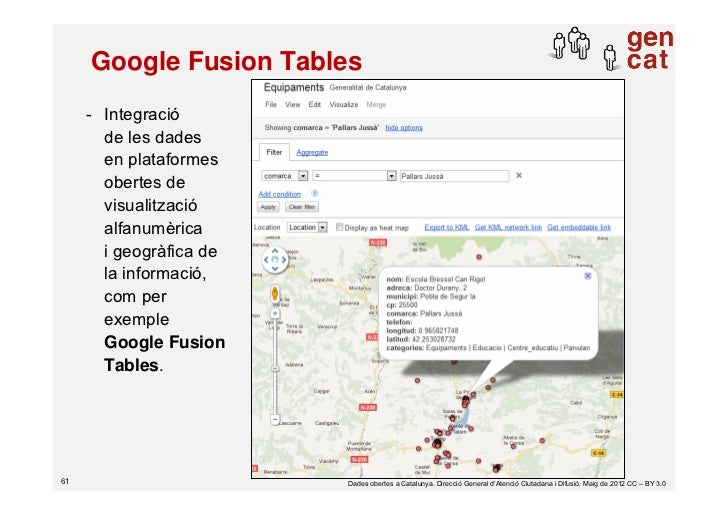Open the Merge menu

376,104
